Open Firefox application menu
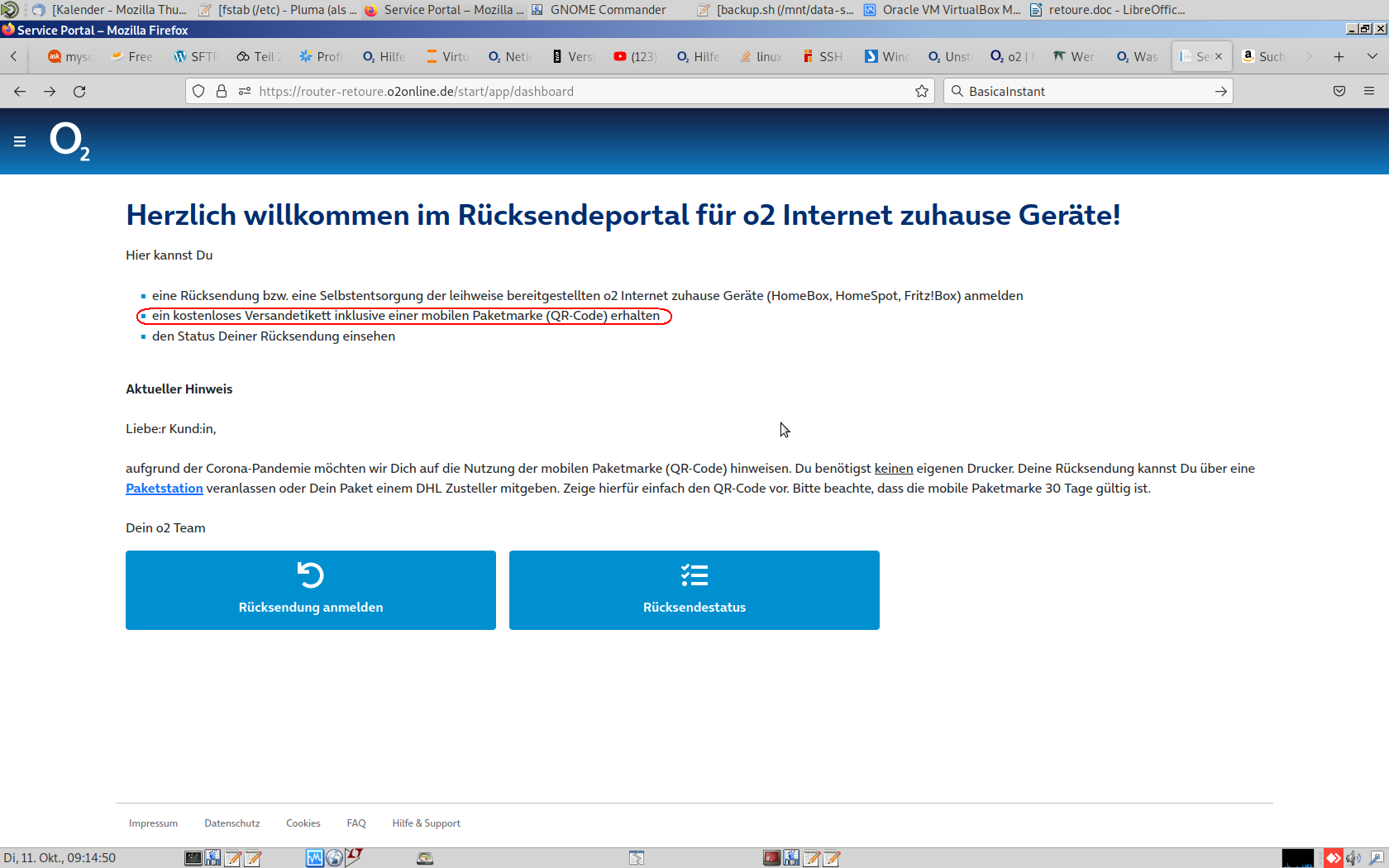Viewport: 1389px width, 868px height. coord(1369,92)
